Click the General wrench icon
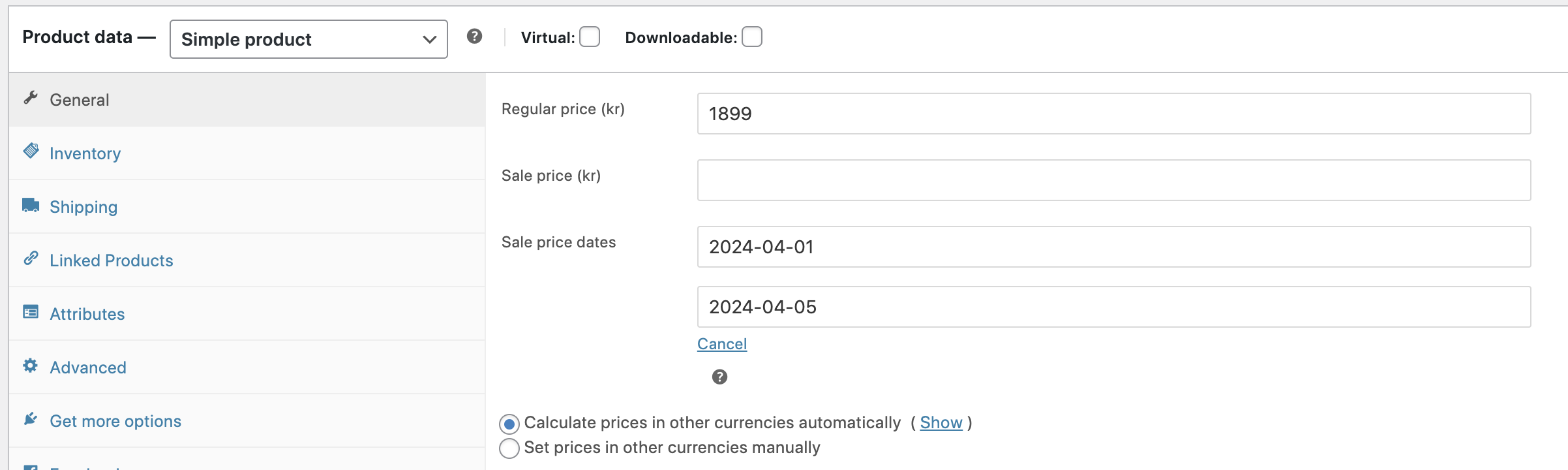Image resolution: width=1568 pixels, height=470 pixels. 31,98
